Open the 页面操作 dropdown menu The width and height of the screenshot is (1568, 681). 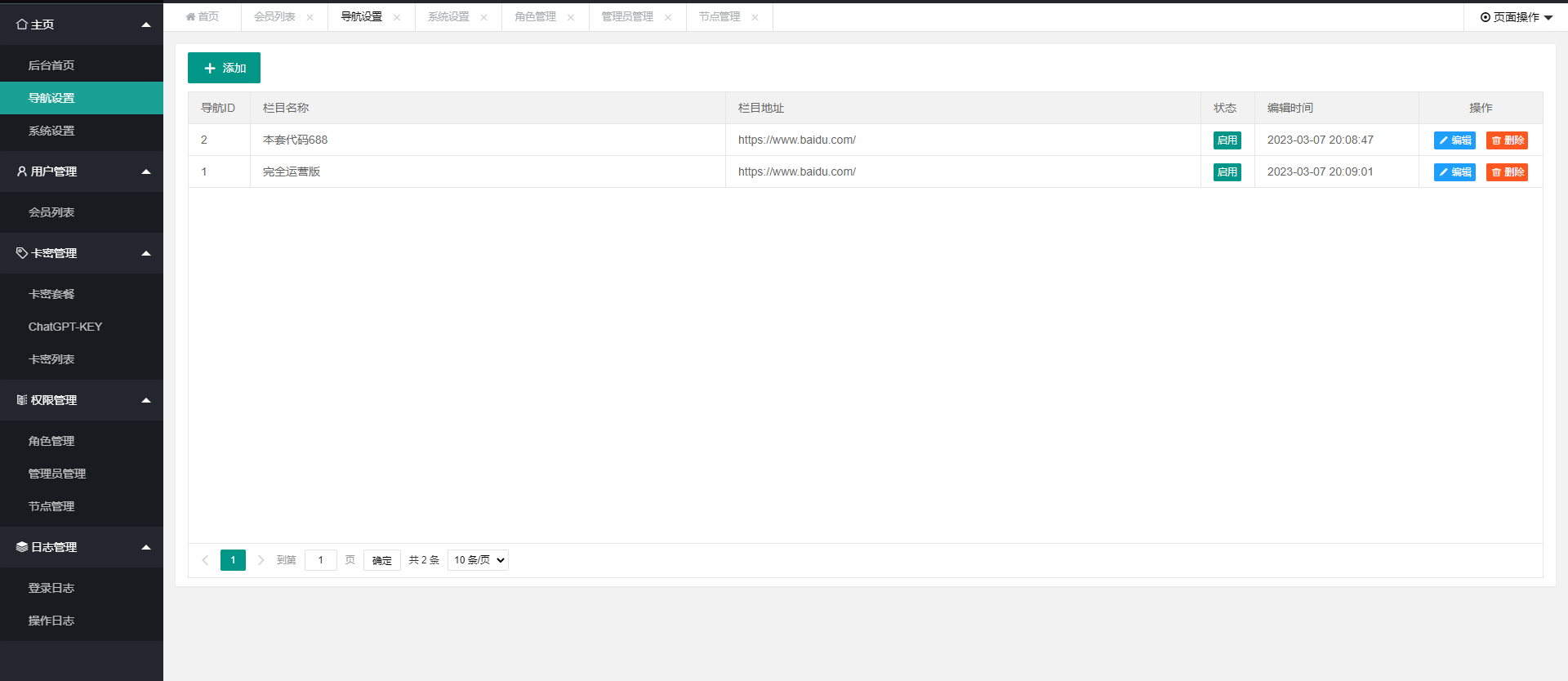(1516, 17)
